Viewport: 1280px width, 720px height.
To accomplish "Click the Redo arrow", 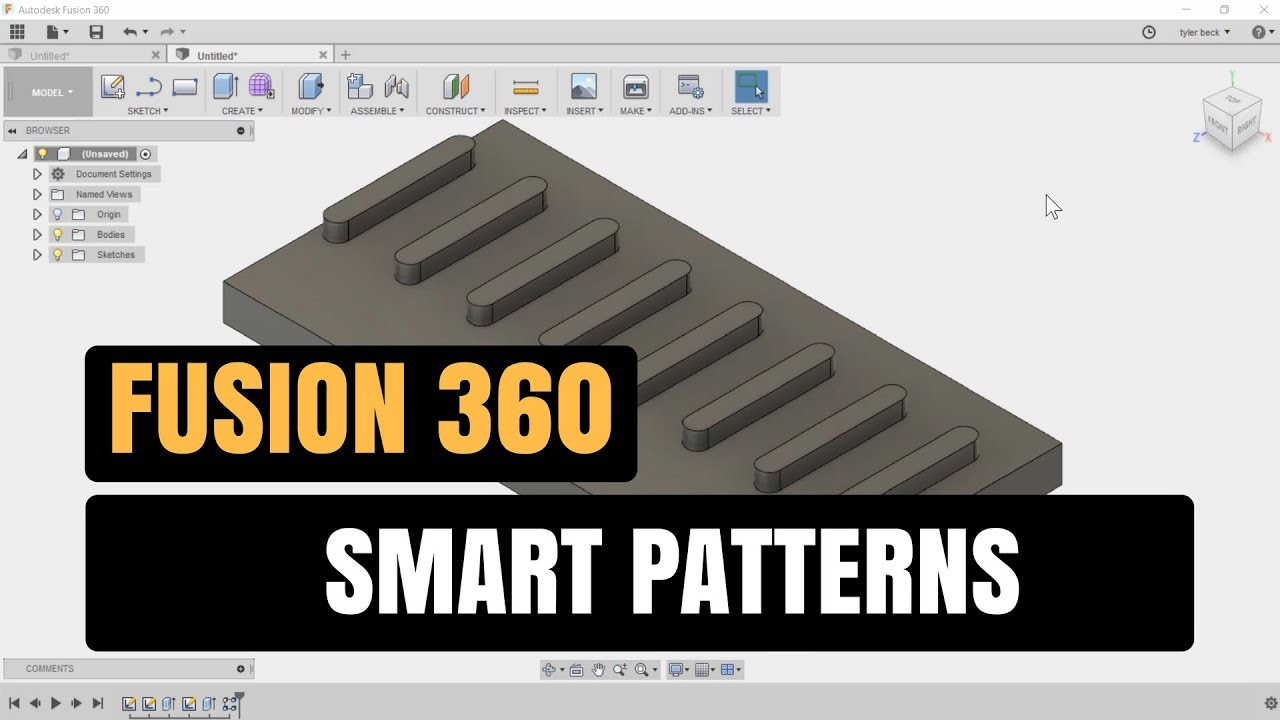I will coord(168,32).
